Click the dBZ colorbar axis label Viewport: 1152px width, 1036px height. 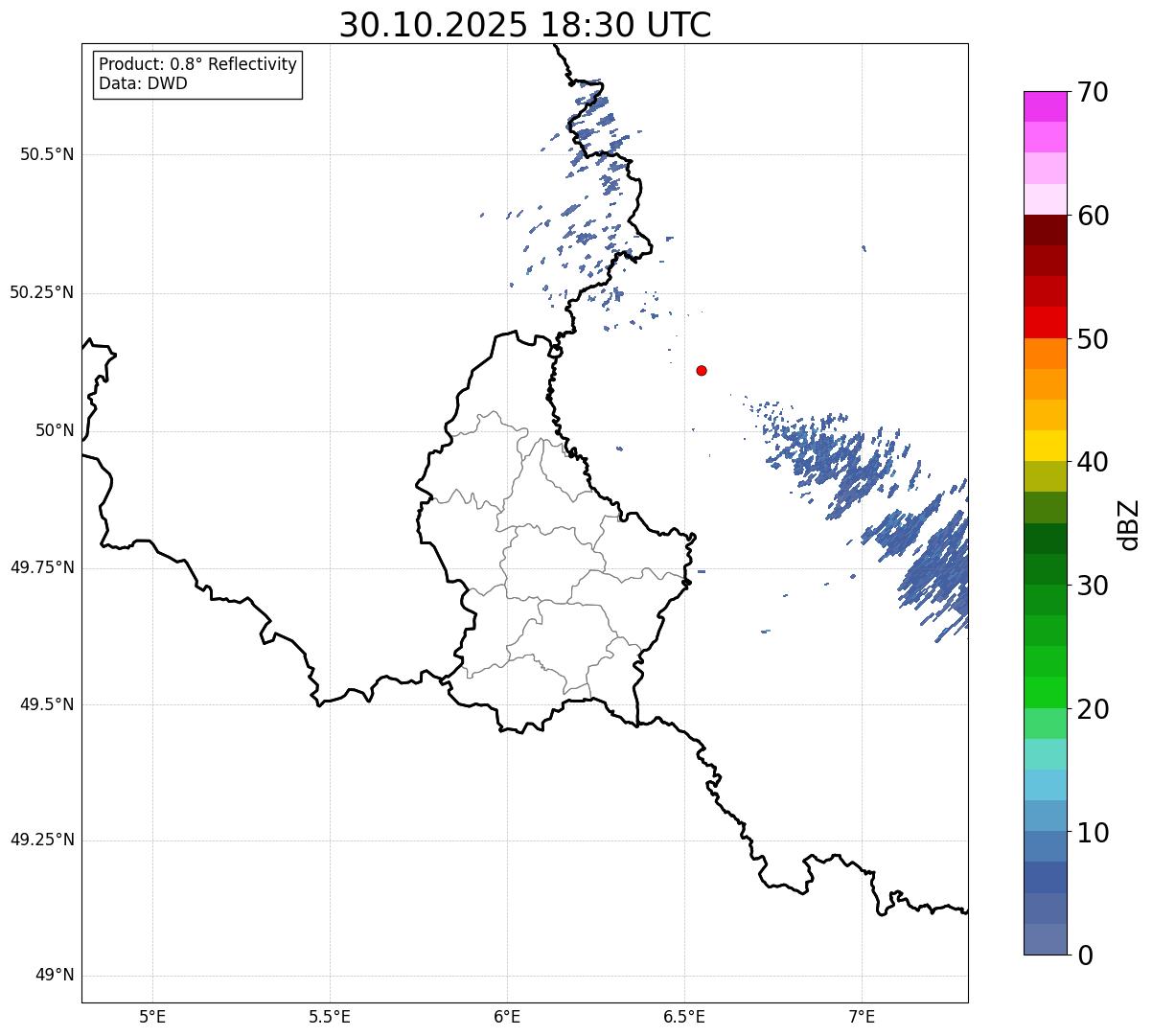click(1129, 523)
